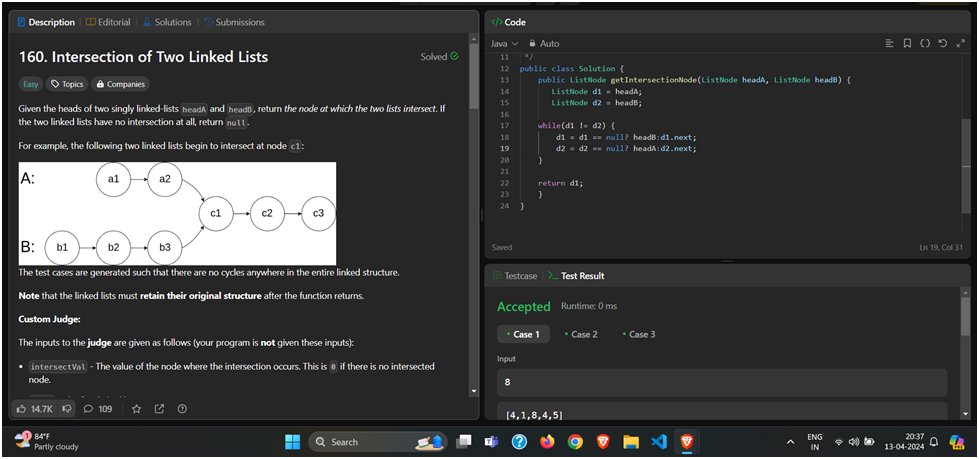Click the 'while(d1 != d2) {' line
979x459 pixels.
[x=575, y=126]
